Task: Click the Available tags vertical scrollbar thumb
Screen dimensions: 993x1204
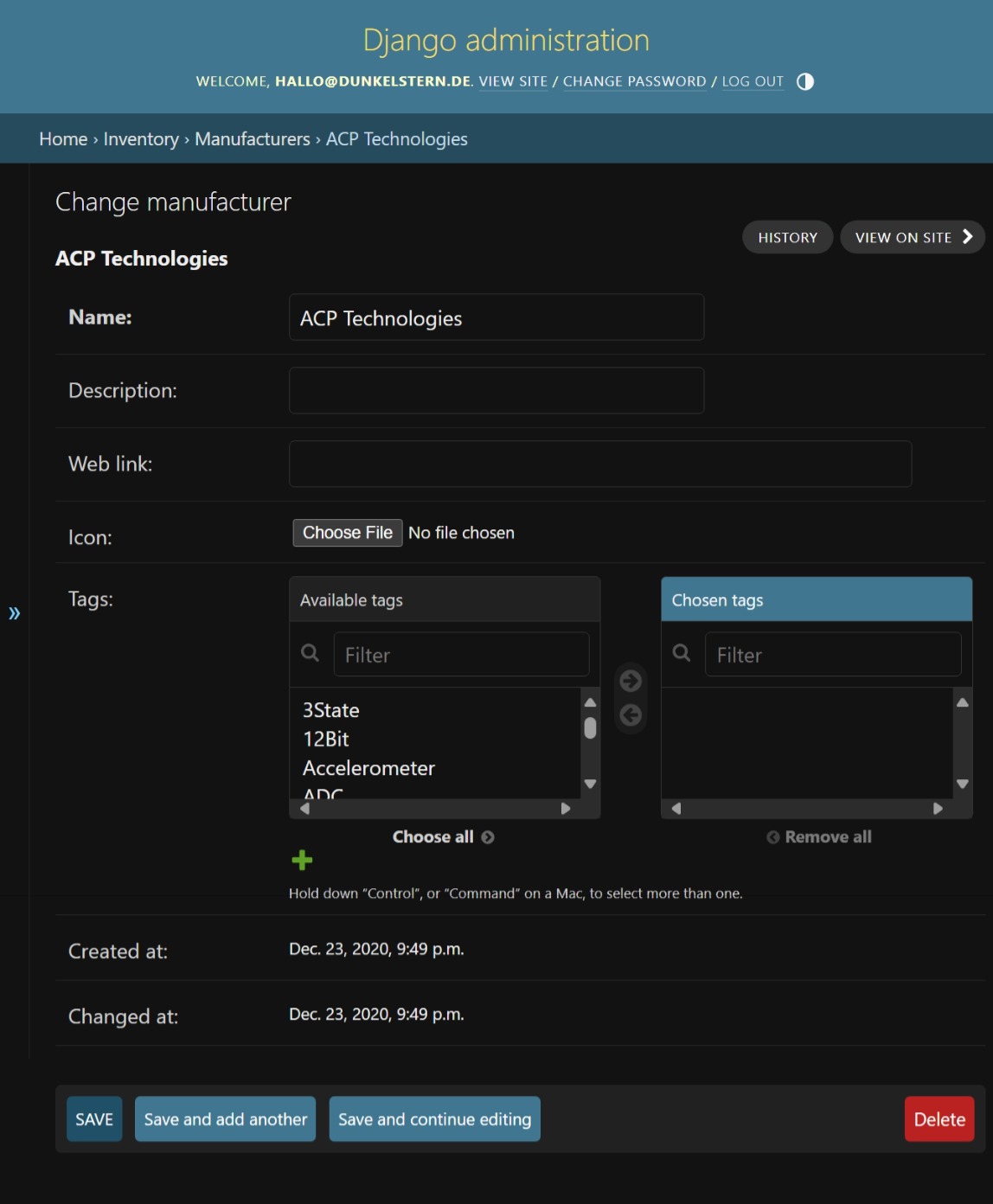Action: point(590,728)
